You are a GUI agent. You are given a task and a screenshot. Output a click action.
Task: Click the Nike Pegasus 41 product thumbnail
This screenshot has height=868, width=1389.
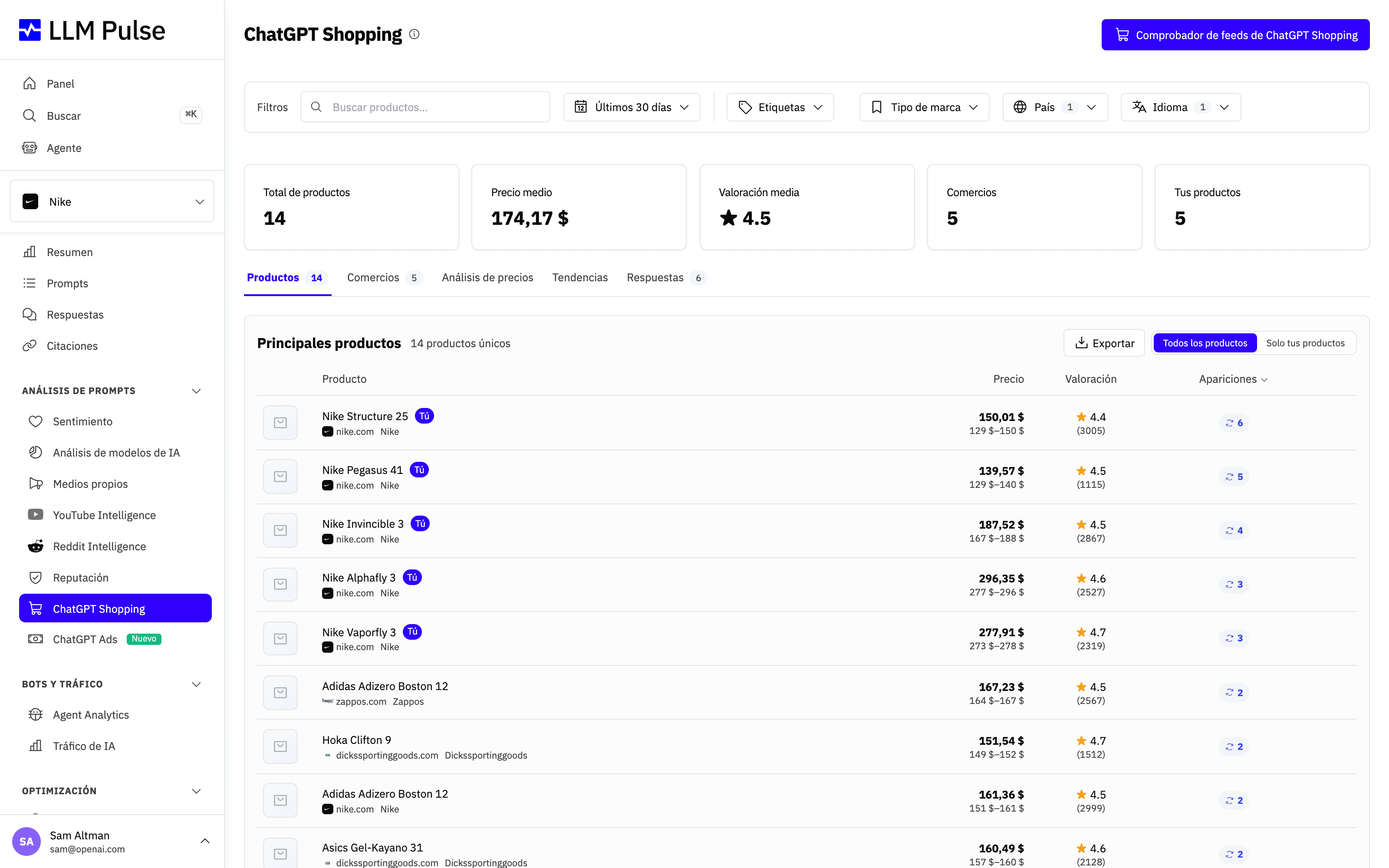pos(280,477)
